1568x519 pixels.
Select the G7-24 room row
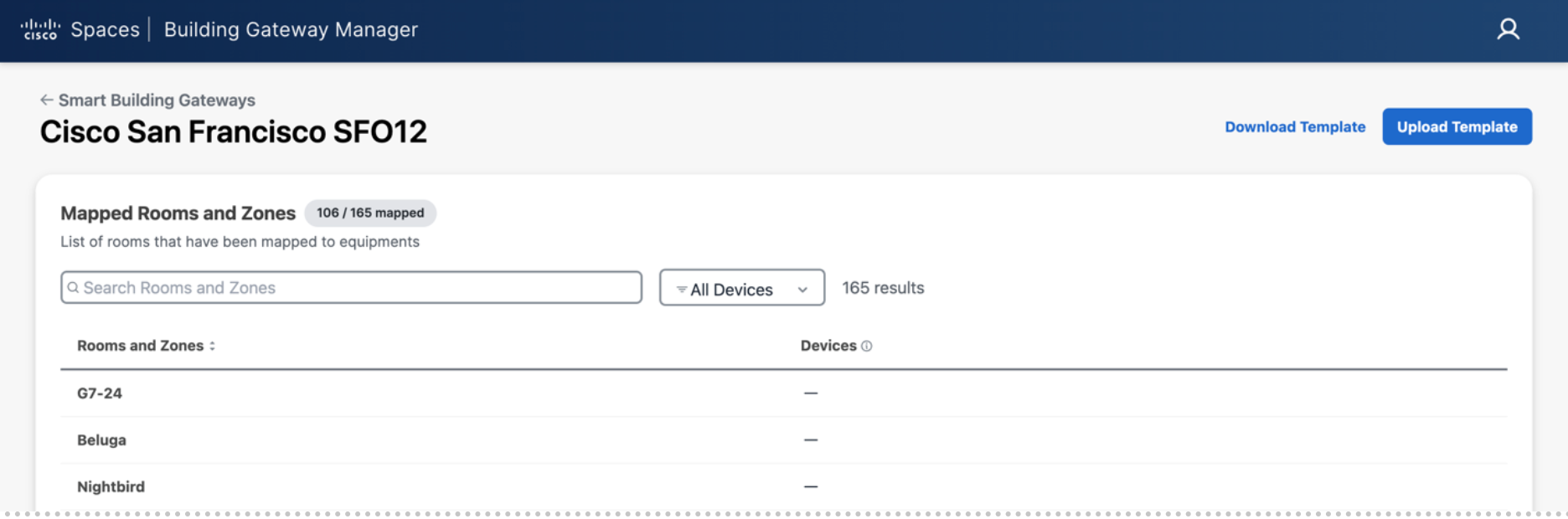100,393
